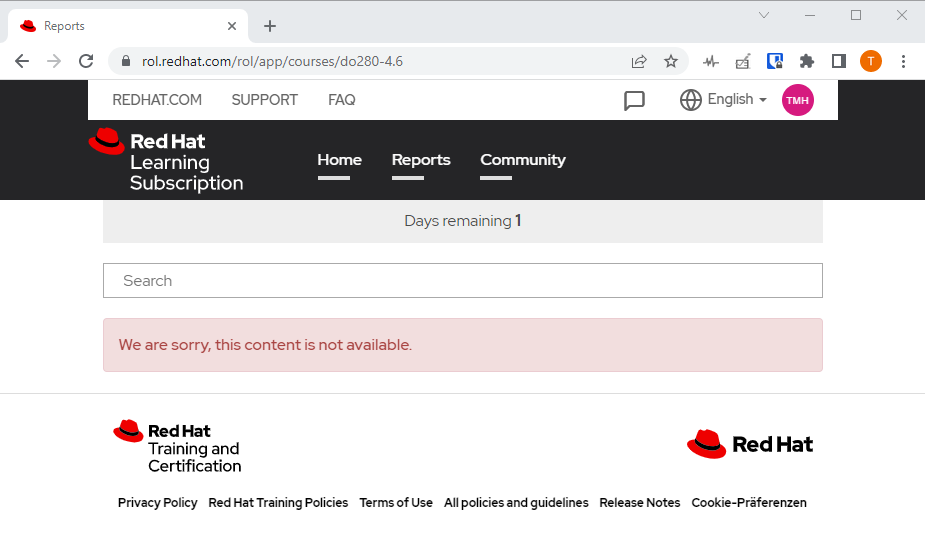The image size is (925, 551).
Task: Select the Community navigation item
Action: click(522, 160)
